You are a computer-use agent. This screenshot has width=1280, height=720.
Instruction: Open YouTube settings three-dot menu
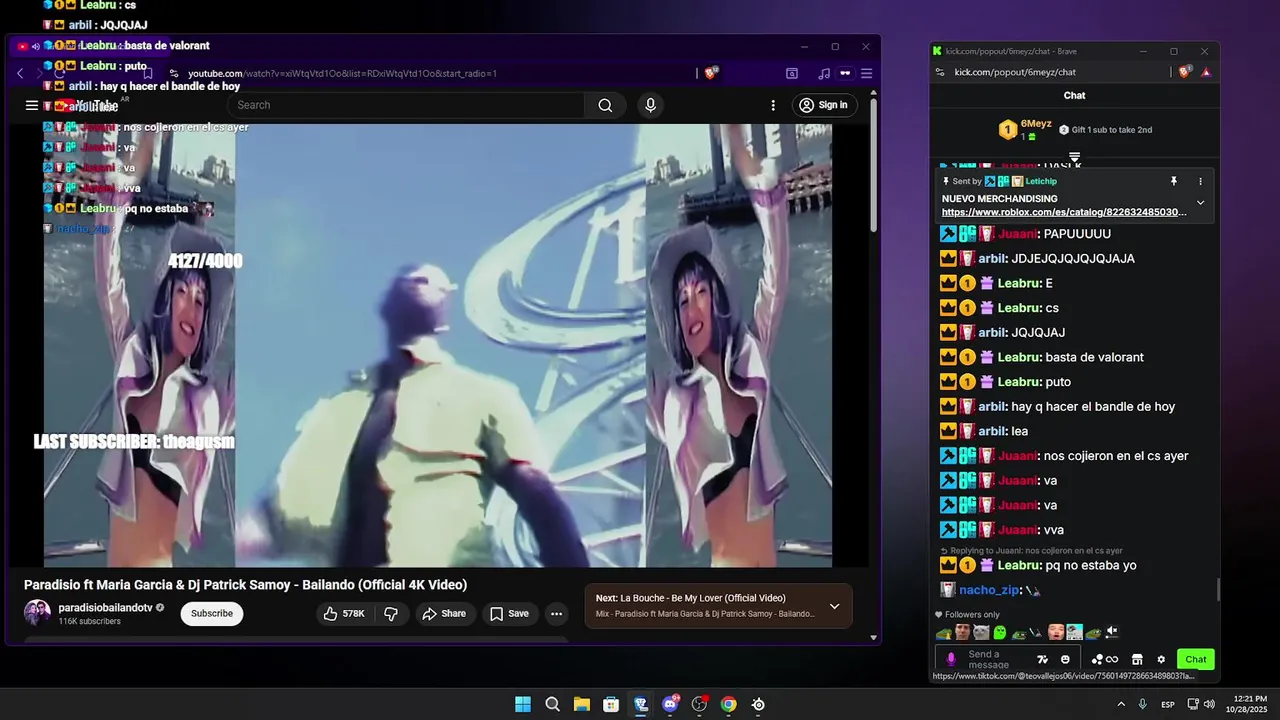(773, 105)
